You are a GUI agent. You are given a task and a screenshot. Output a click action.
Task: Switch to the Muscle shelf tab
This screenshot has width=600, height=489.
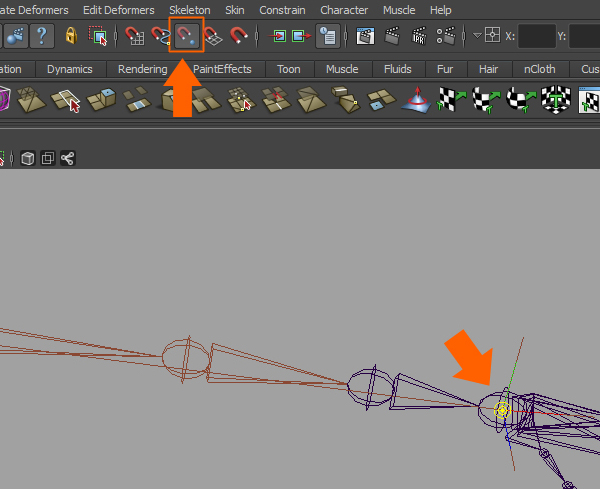tap(342, 69)
